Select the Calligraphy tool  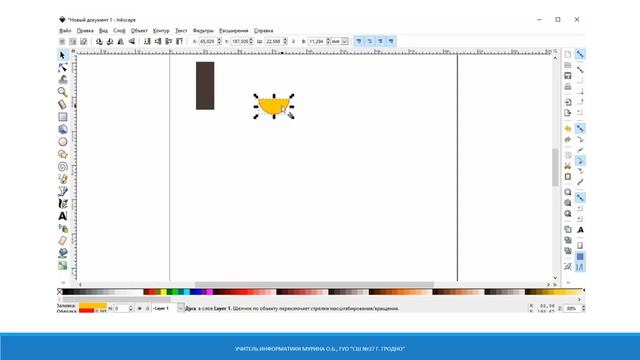(x=62, y=203)
